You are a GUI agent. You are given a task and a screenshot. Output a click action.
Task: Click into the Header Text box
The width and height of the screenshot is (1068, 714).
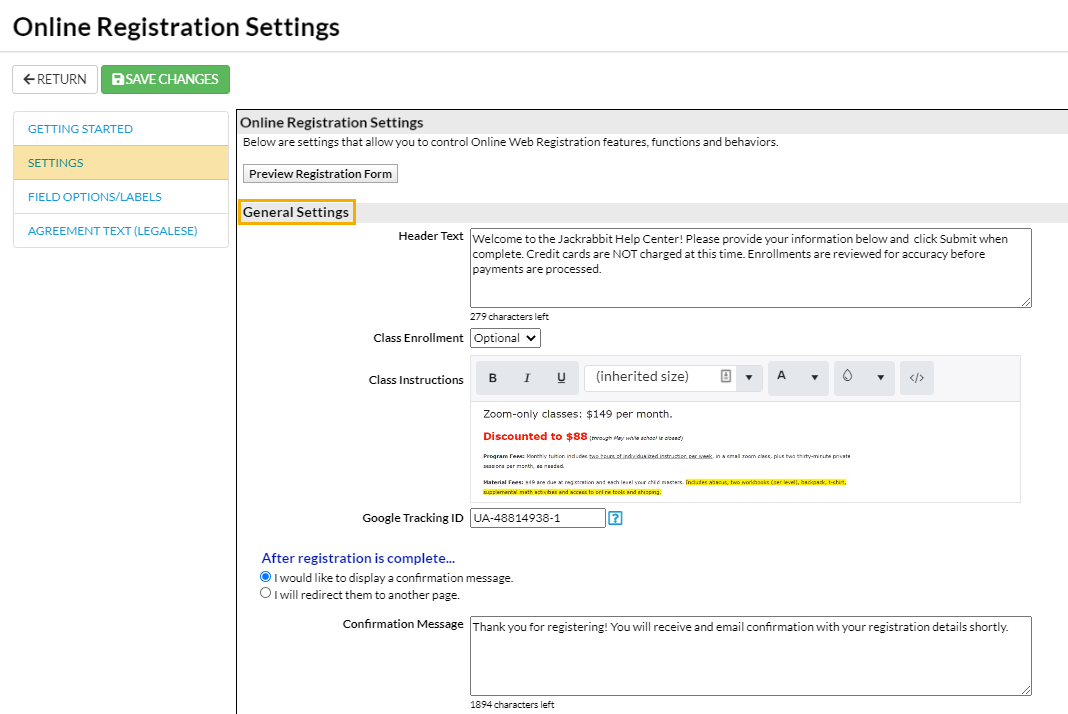(751, 268)
